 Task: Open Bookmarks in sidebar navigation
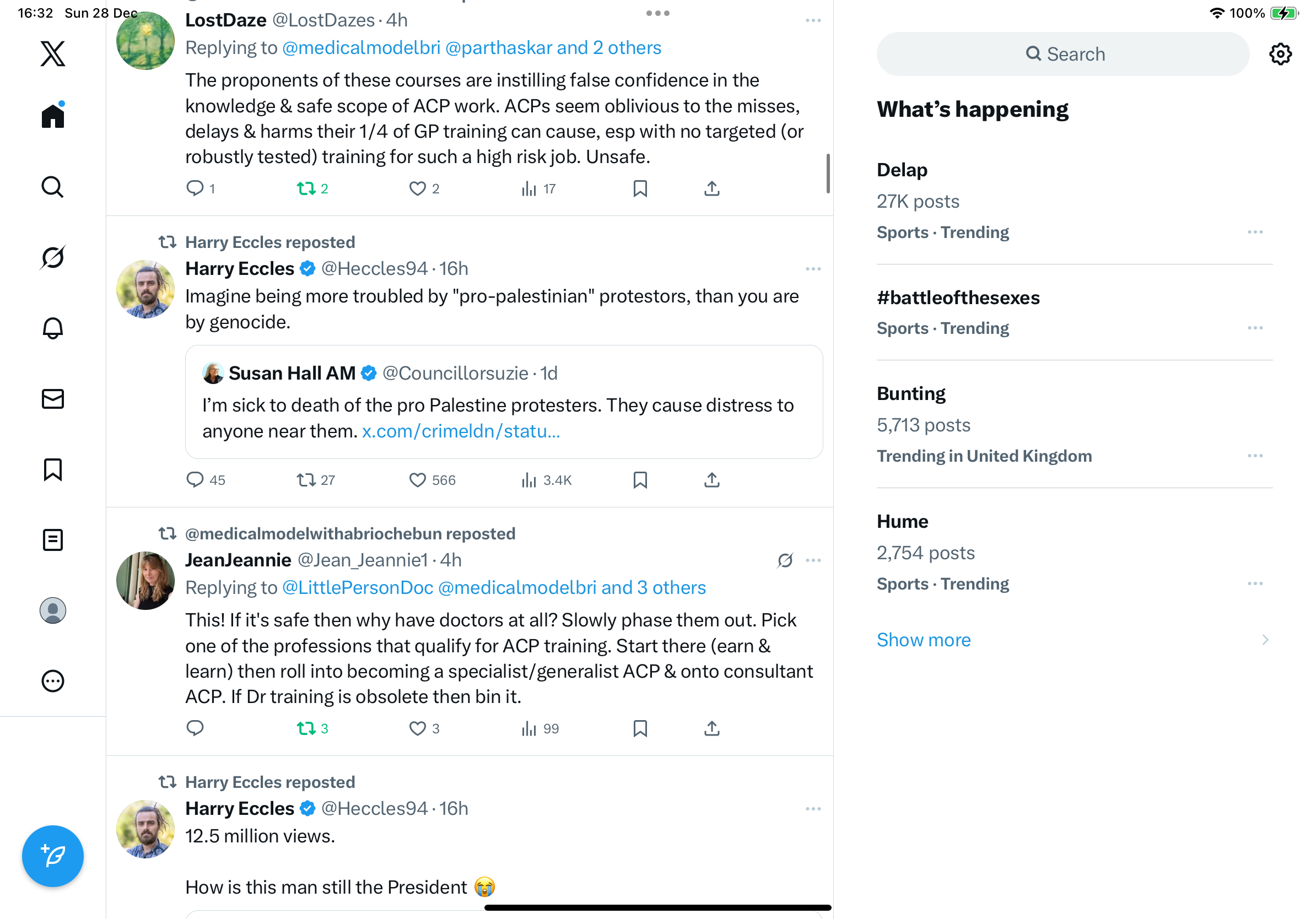point(53,469)
